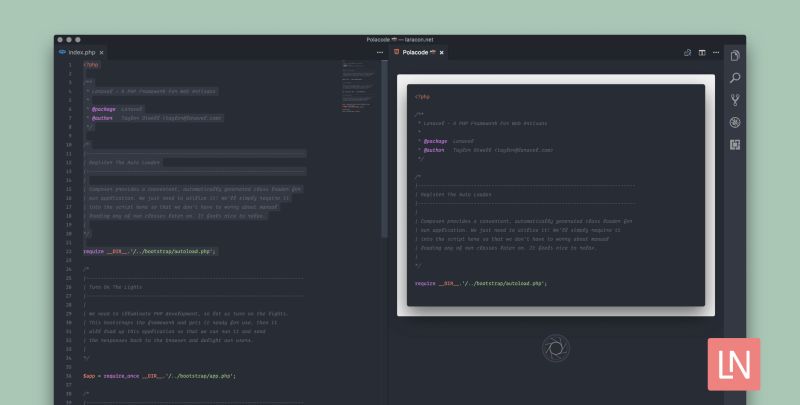The height and width of the screenshot is (405, 800).
Task: Click the @package annotation in editor
Action: pos(104,109)
